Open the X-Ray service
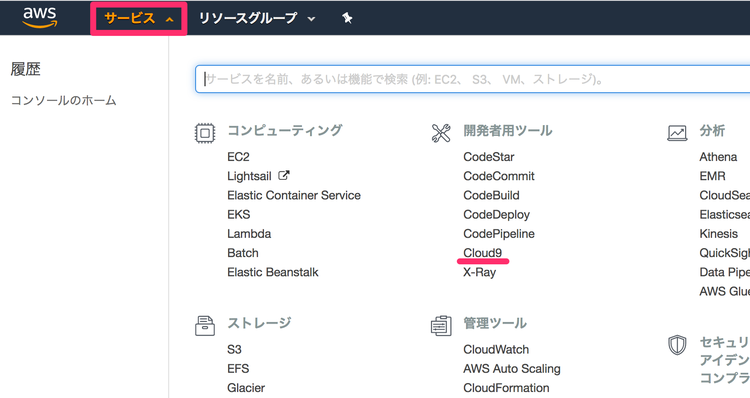Viewport: 750px width, 398px height. click(480, 272)
